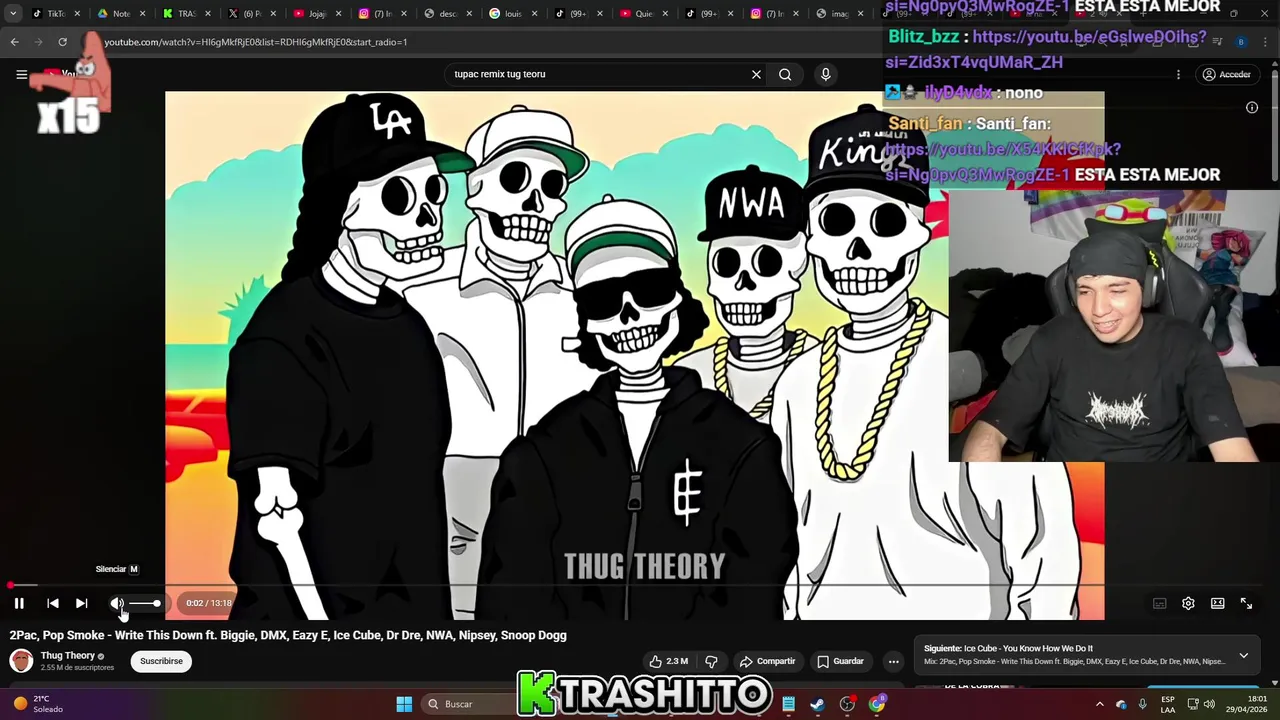Reload the page with the browser refresh icon
Screen dimensions: 1280x720
click(x=62, y=42)
